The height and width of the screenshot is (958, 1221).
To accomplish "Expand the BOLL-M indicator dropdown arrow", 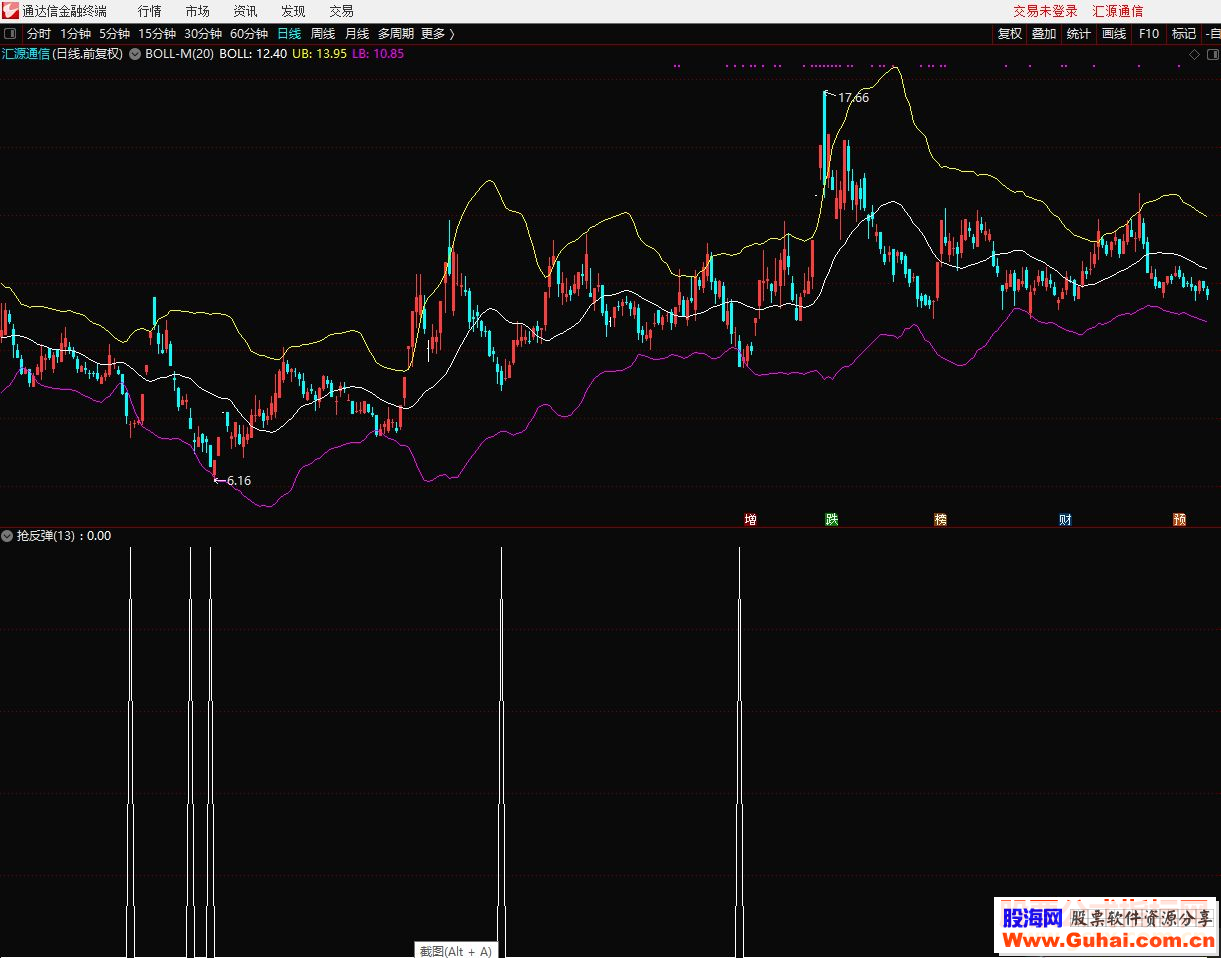I will (x=135, y=54).
